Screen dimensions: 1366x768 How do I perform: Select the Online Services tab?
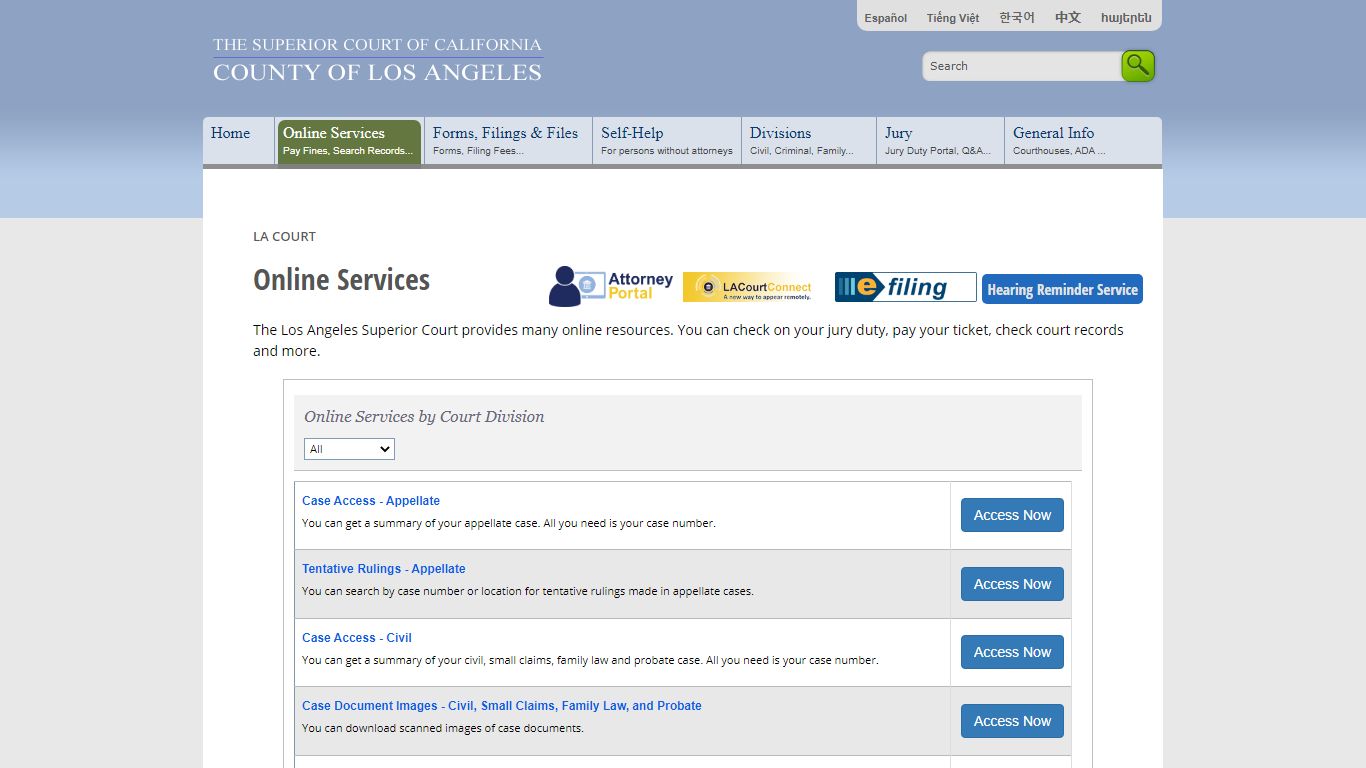coord(349,141)
